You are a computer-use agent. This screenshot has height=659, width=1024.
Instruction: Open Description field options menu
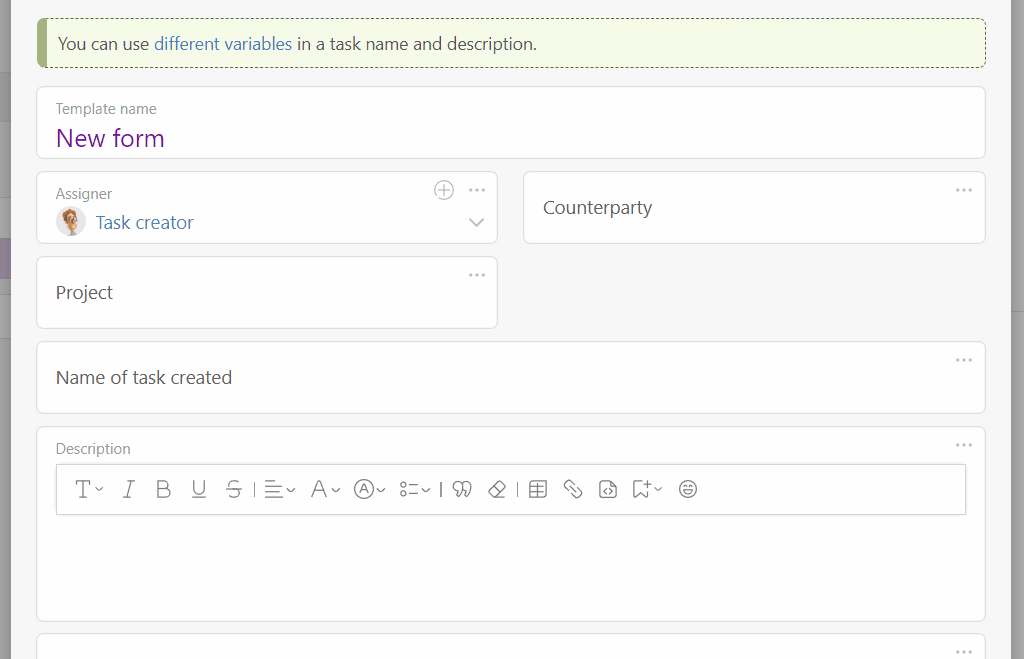(x=964, y=445)
